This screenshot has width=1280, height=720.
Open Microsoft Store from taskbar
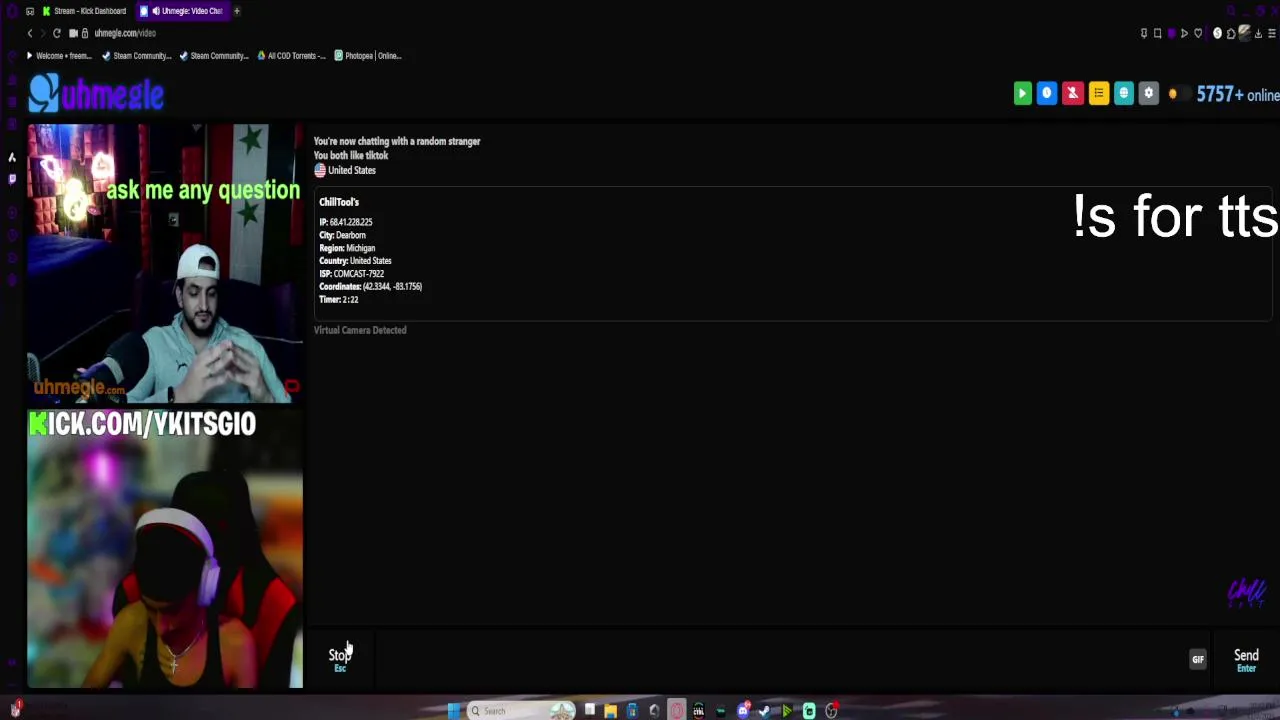[x=632, y=711]
